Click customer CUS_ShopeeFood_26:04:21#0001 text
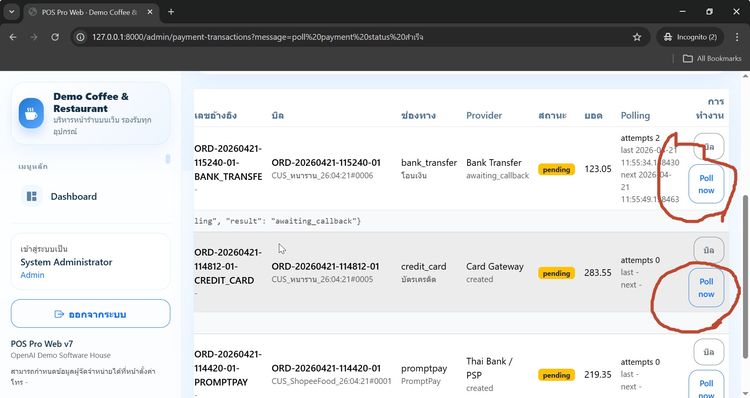This screenshot has width=750, height=398. [x=331, y=381]
